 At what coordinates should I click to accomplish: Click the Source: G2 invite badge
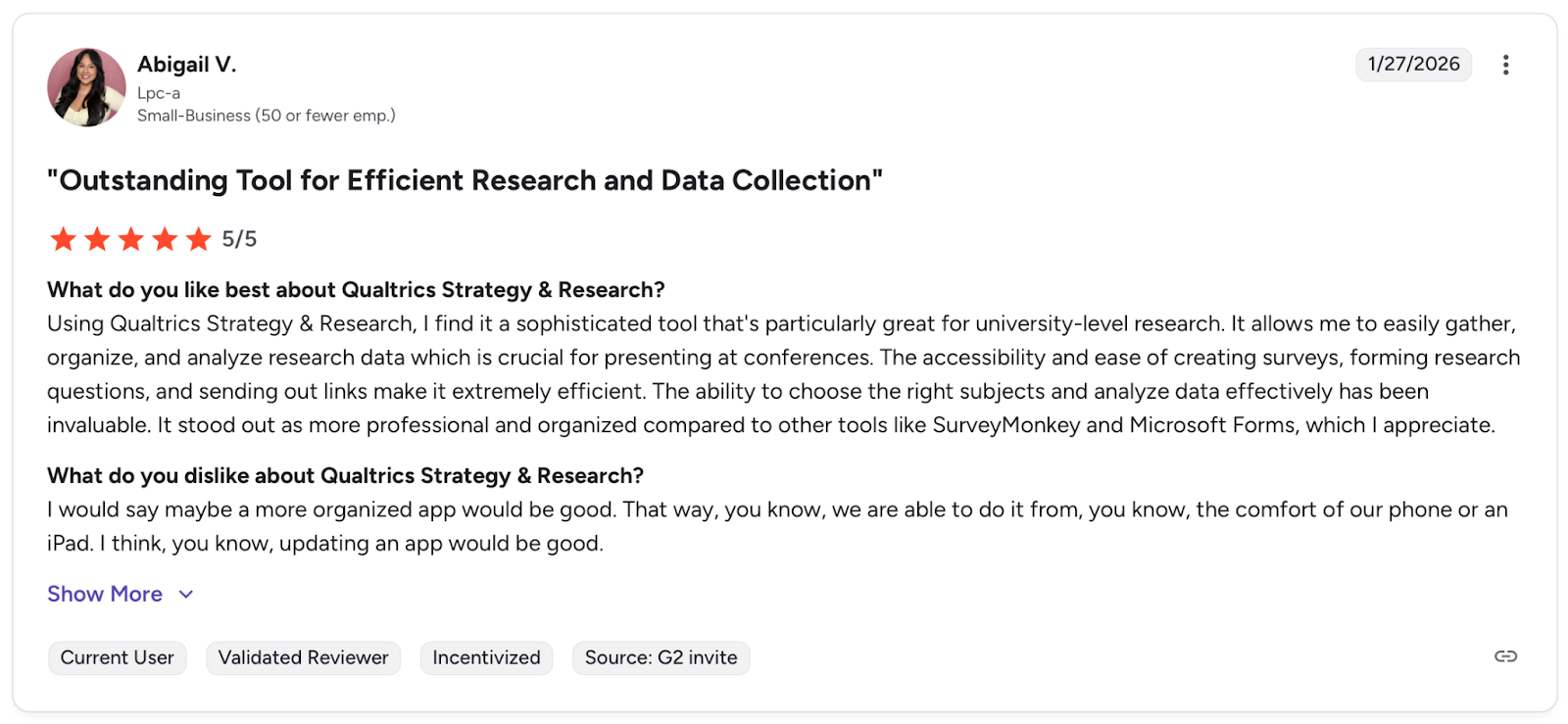click(661, 657)
